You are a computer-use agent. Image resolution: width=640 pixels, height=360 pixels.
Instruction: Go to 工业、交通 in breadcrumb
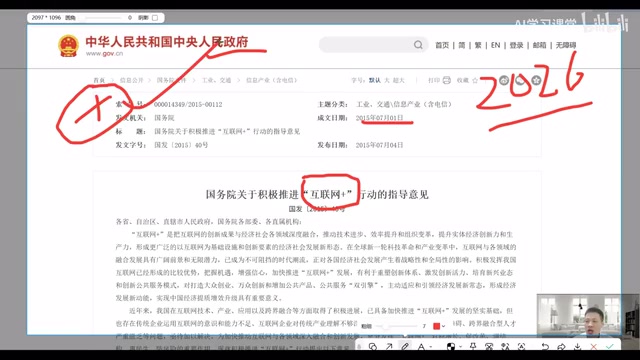pos(217,80)
